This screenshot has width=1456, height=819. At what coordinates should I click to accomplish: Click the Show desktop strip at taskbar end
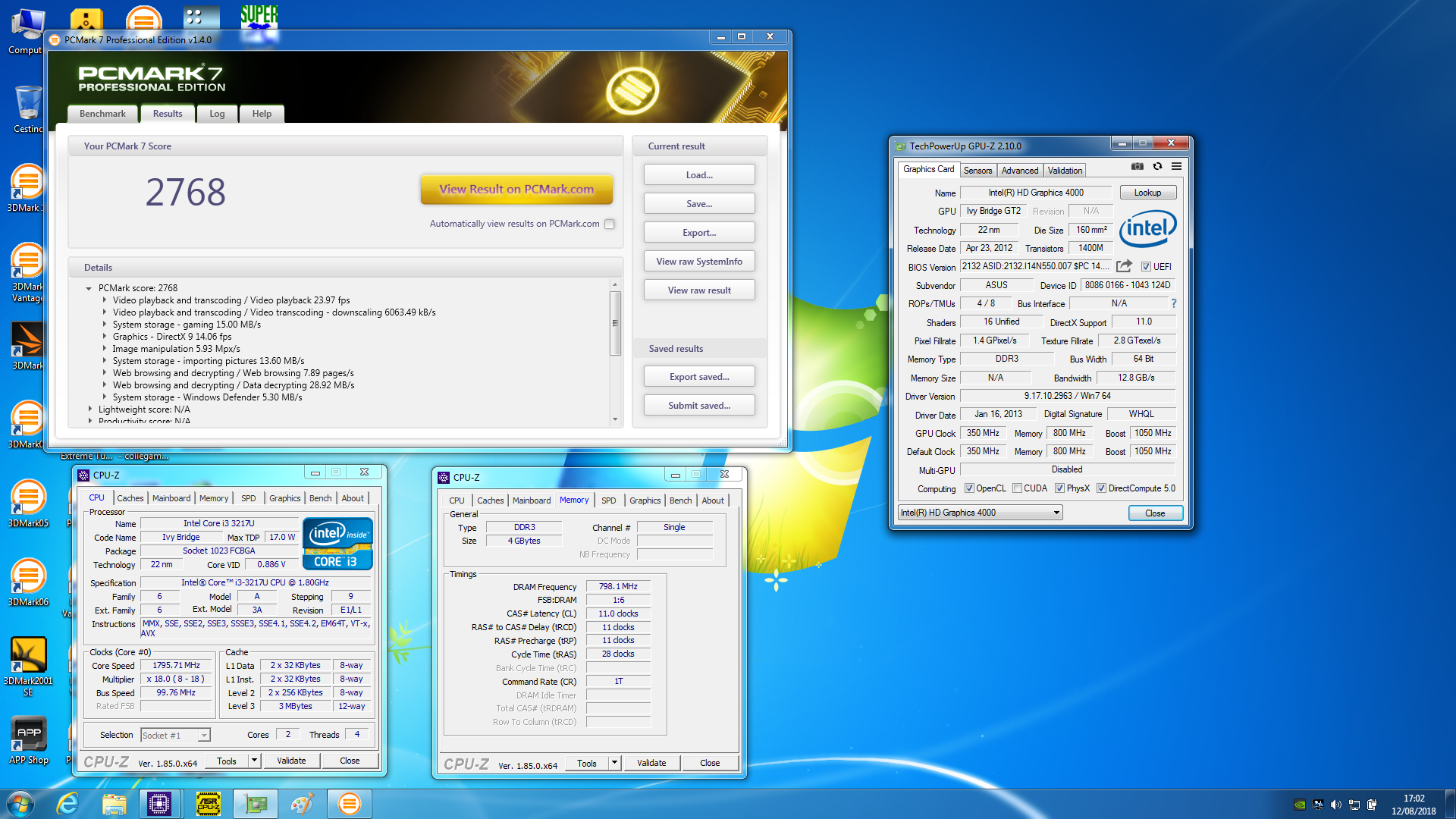[1450, 804]
